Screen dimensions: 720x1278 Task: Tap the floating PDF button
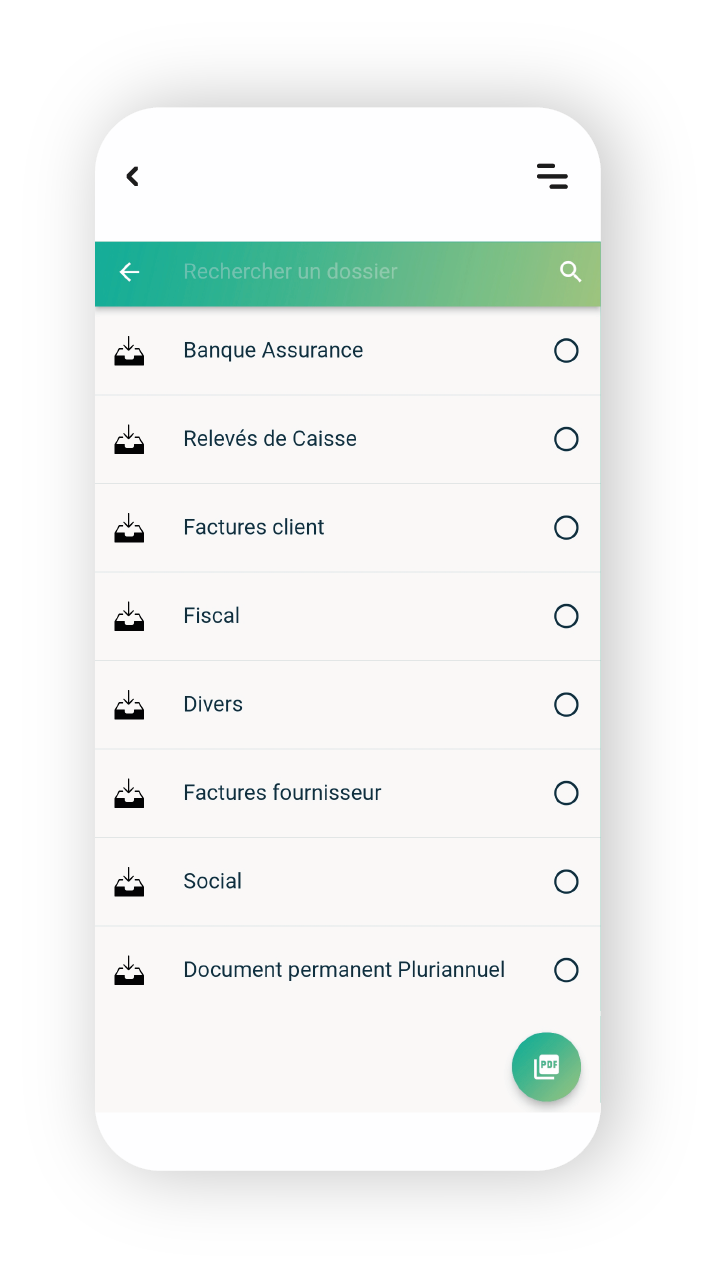(x=546, y=1067)
